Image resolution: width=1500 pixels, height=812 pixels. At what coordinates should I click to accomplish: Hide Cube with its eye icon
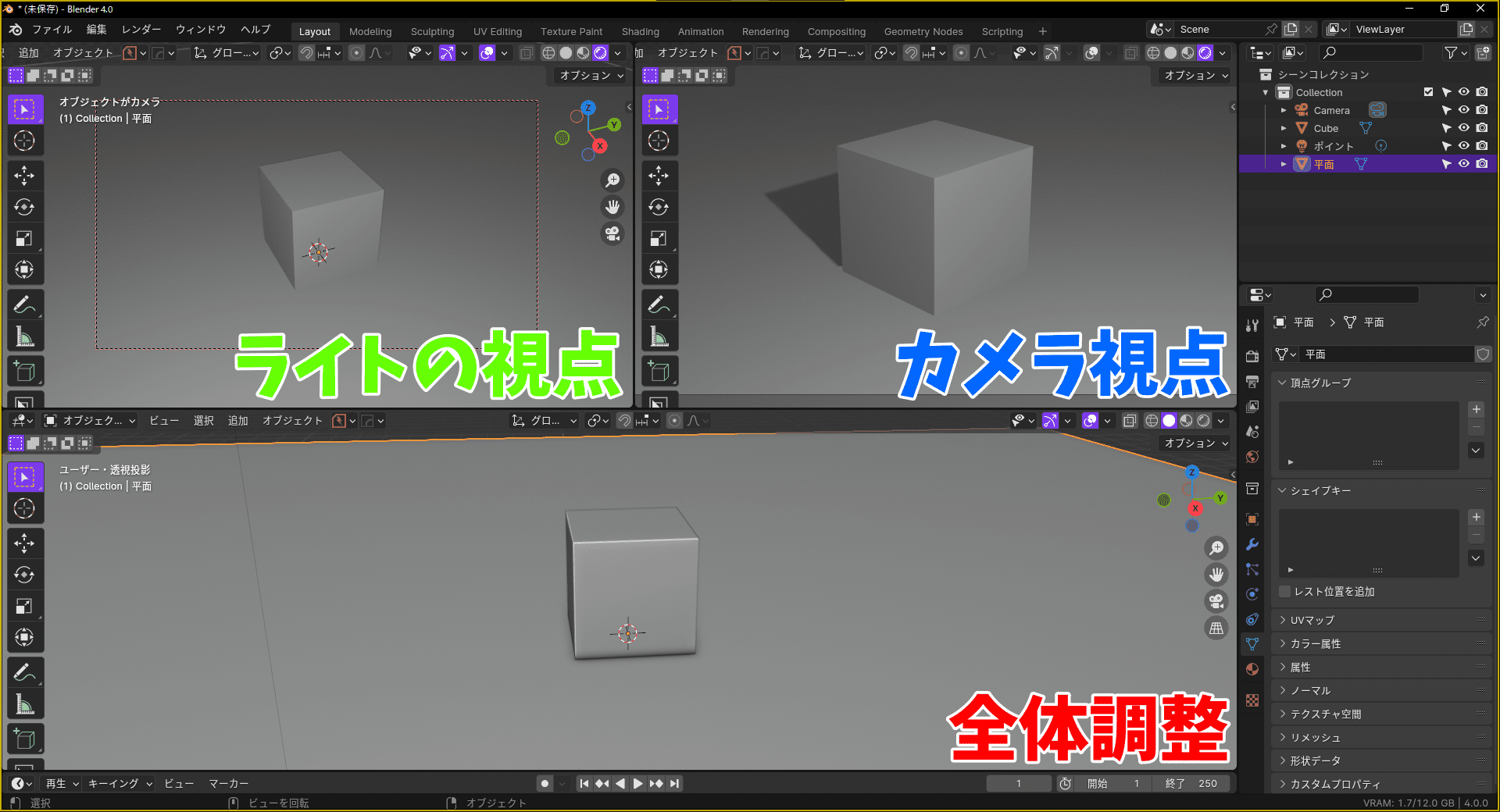pos(1464,128)
